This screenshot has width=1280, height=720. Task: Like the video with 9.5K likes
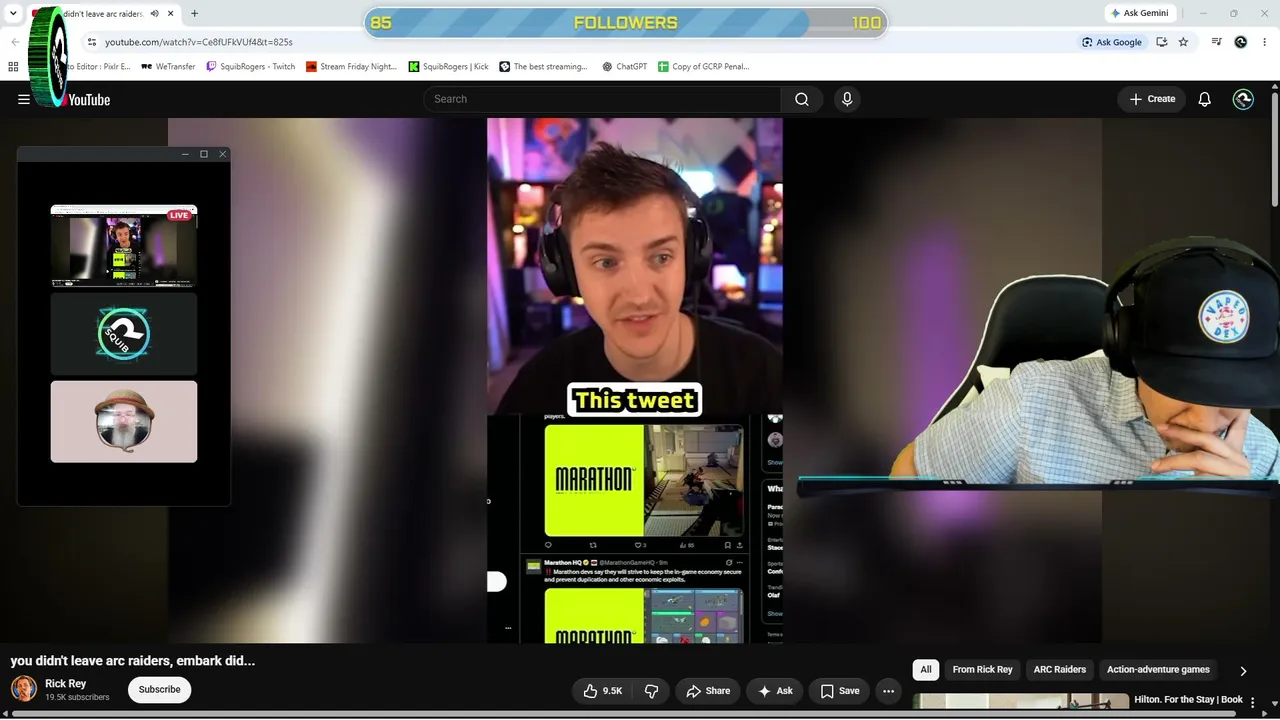[603, 691]
